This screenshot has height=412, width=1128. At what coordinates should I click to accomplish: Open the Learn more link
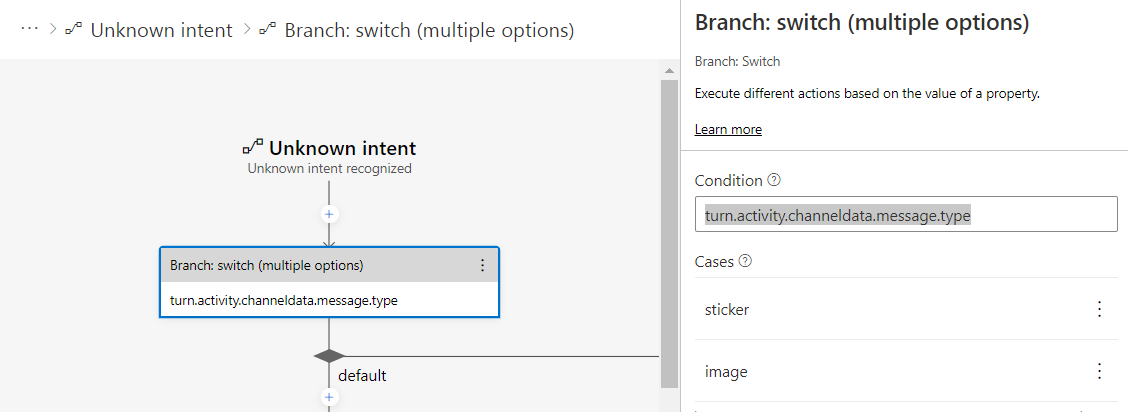pyautogui.click(x=728, y=129)
